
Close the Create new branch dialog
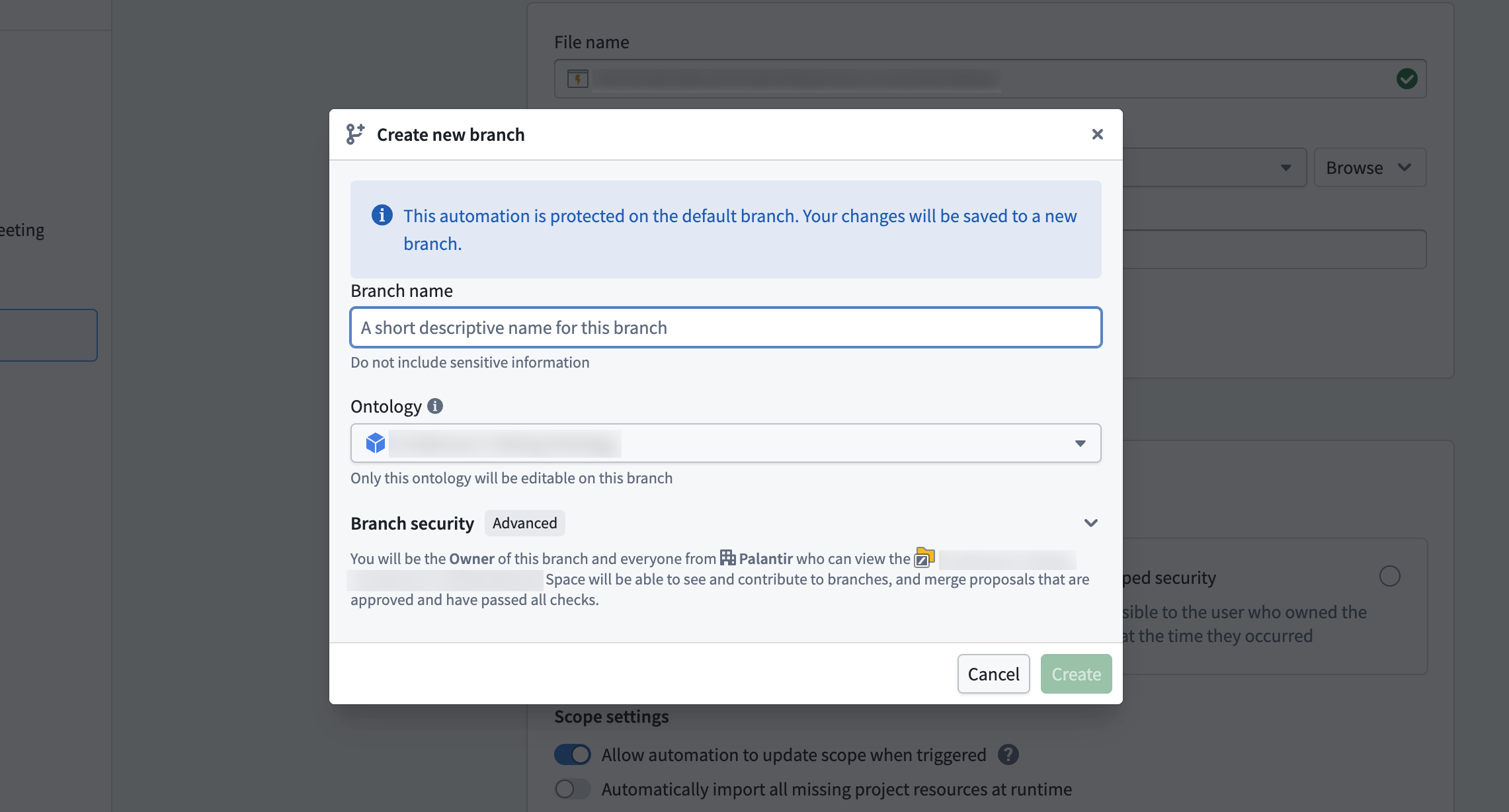coord(1097,134)
